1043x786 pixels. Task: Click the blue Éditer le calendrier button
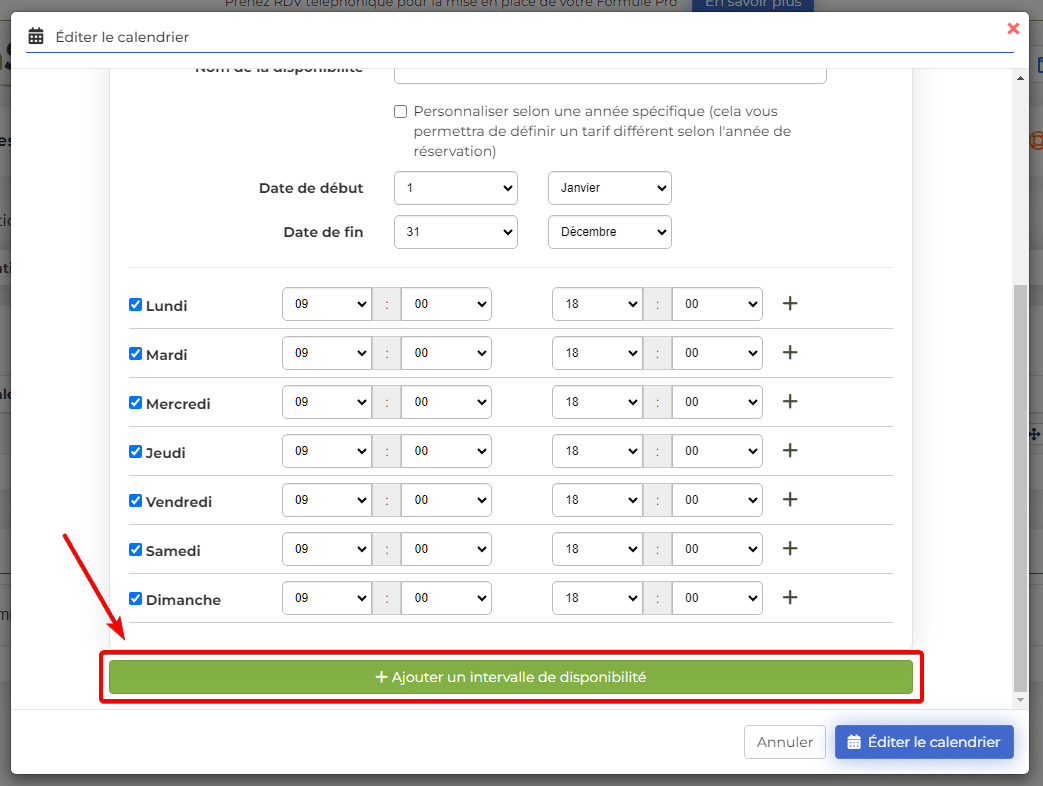[x=923, y=742]
